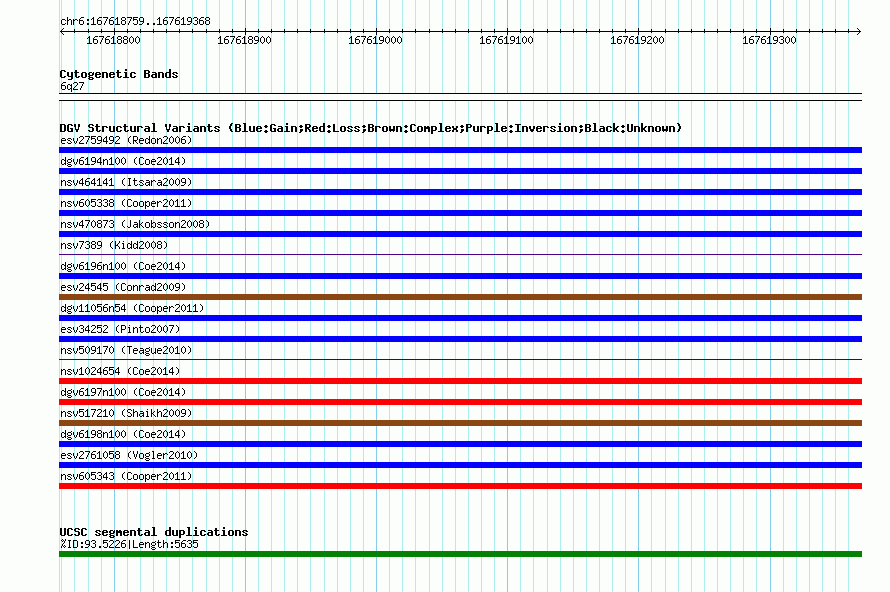Click the nsv470873 (Jakobsson2008) label
Viewport: 890px width, 592px height.
tap(135, 224)
